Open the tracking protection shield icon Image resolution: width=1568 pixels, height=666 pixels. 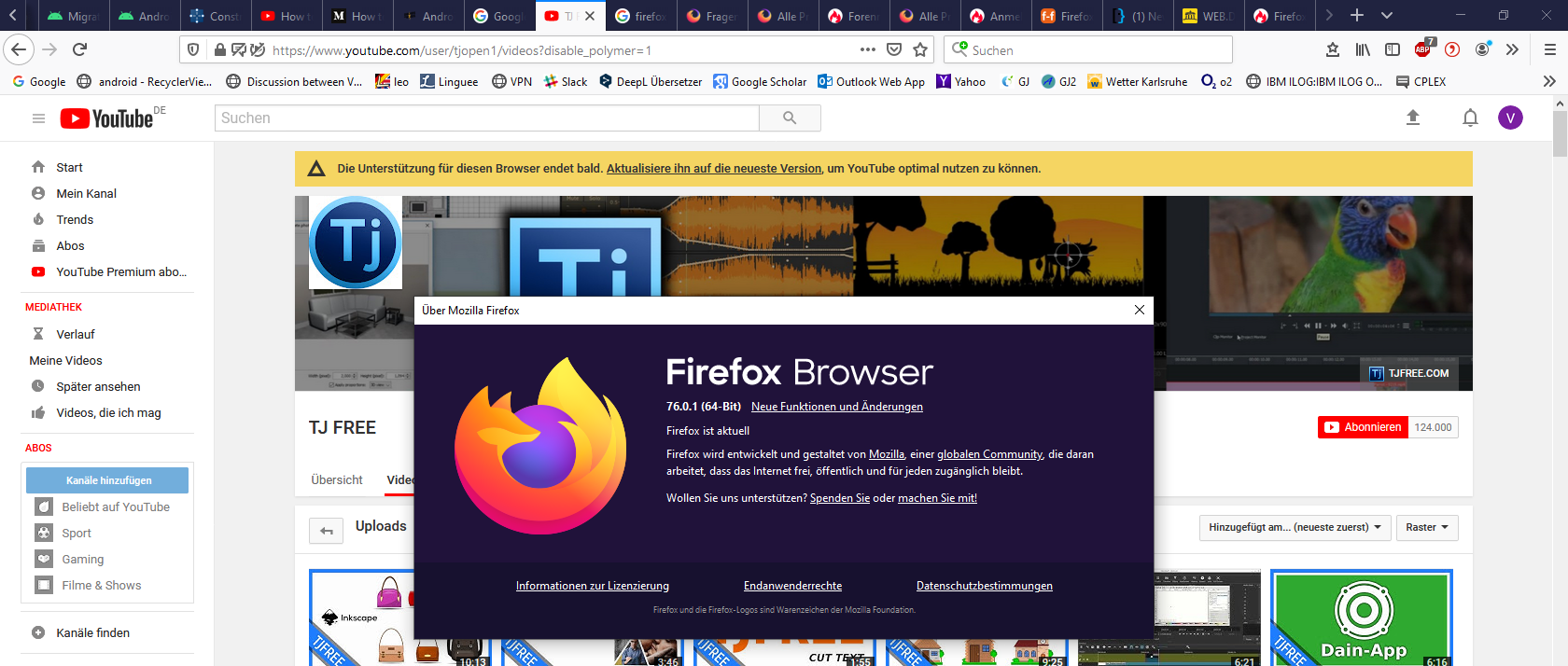pyautogui.click(x=193, y=49)
